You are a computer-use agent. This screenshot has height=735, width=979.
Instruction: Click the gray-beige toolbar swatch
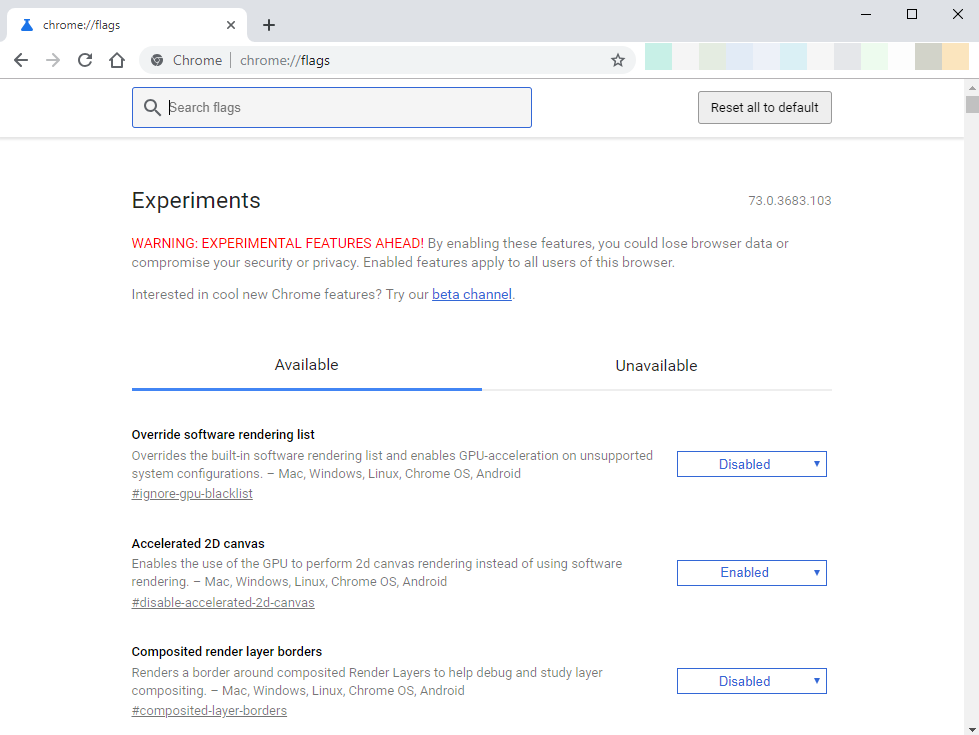928,57
